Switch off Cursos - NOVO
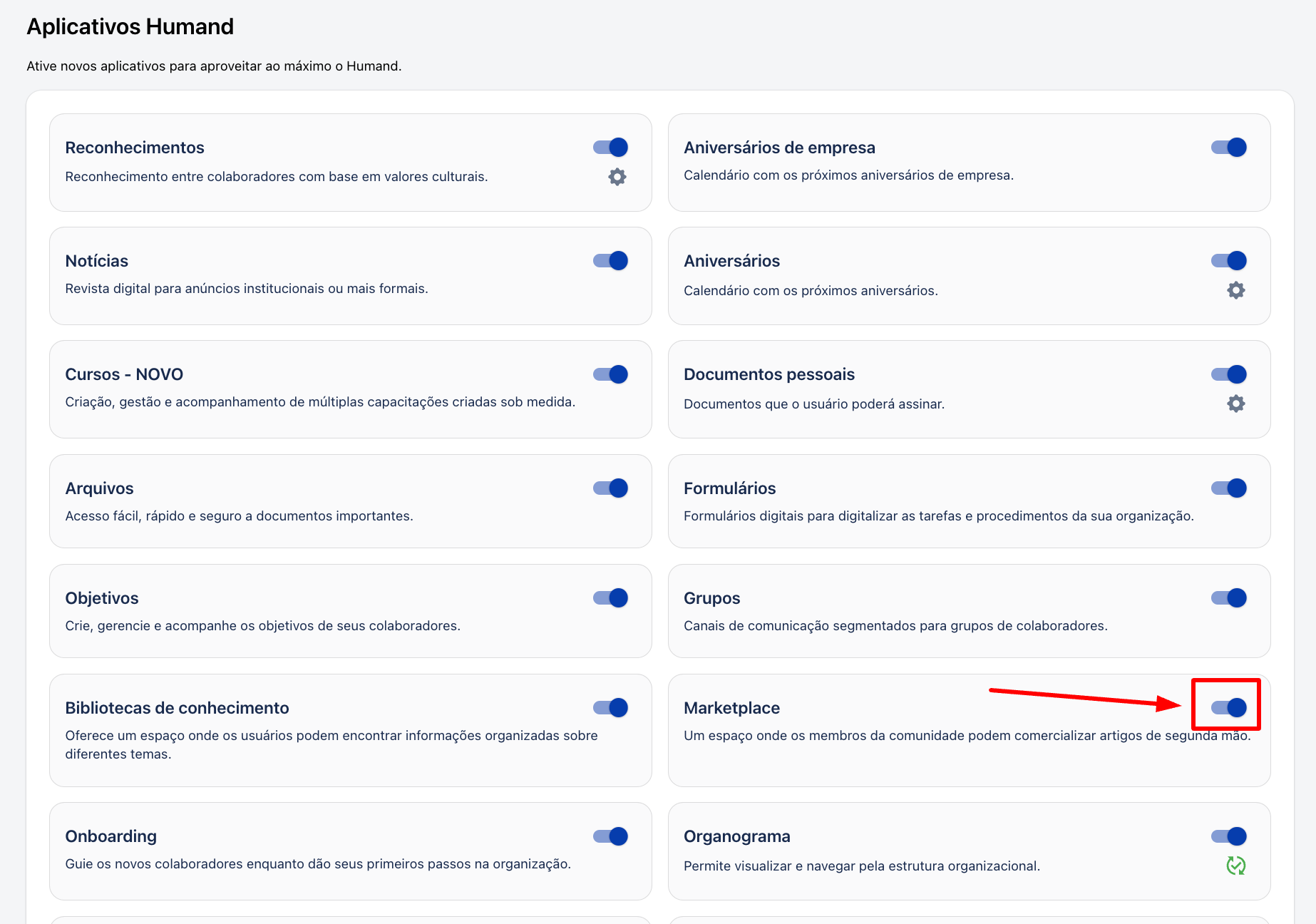This screenshot has width=1316, height=924. pyautogui.click(x=610, y=374)
